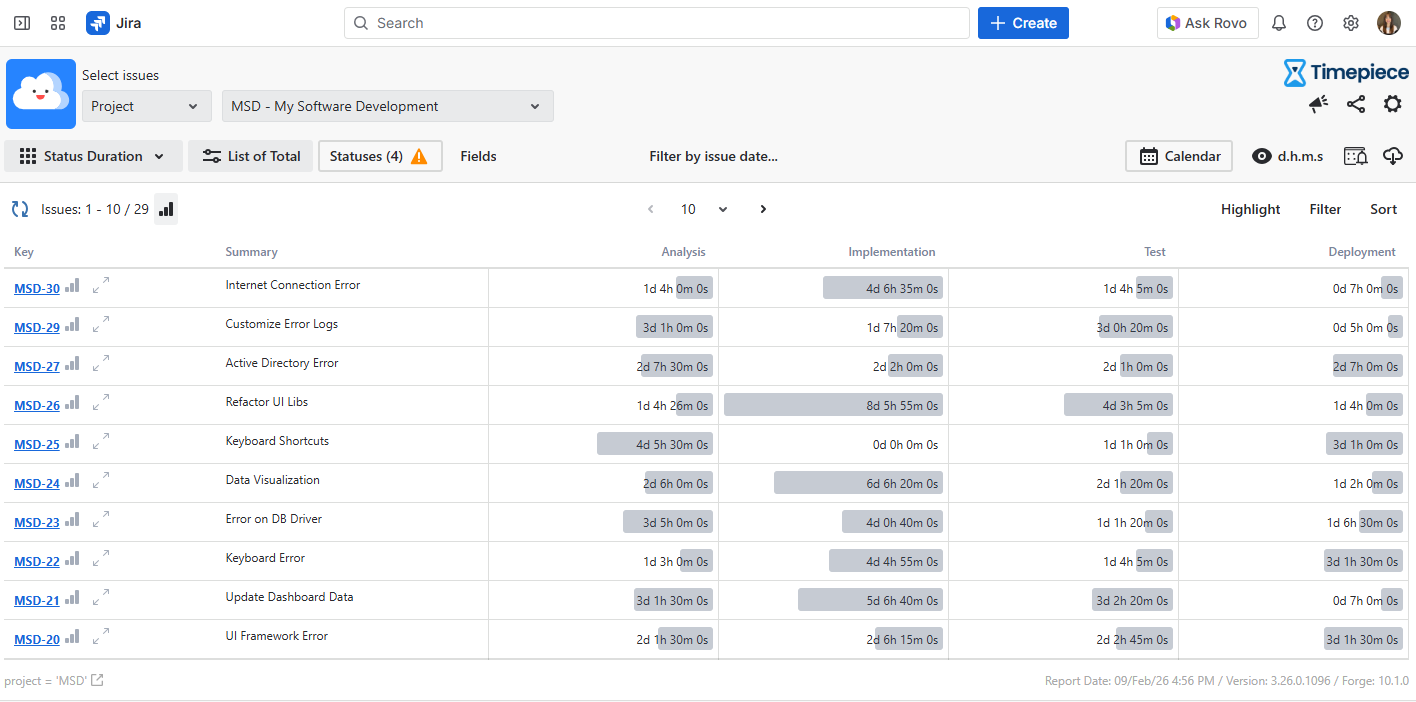Expand MSD-26 row details icon

(100, 402)
